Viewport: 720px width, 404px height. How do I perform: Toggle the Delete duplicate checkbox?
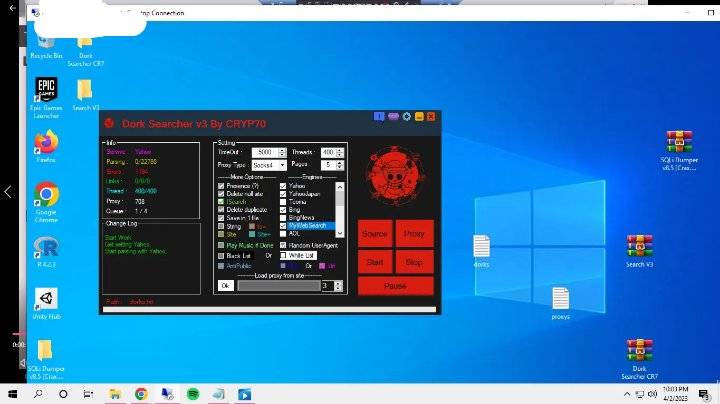pyautogui.click(x=221, y=210)
